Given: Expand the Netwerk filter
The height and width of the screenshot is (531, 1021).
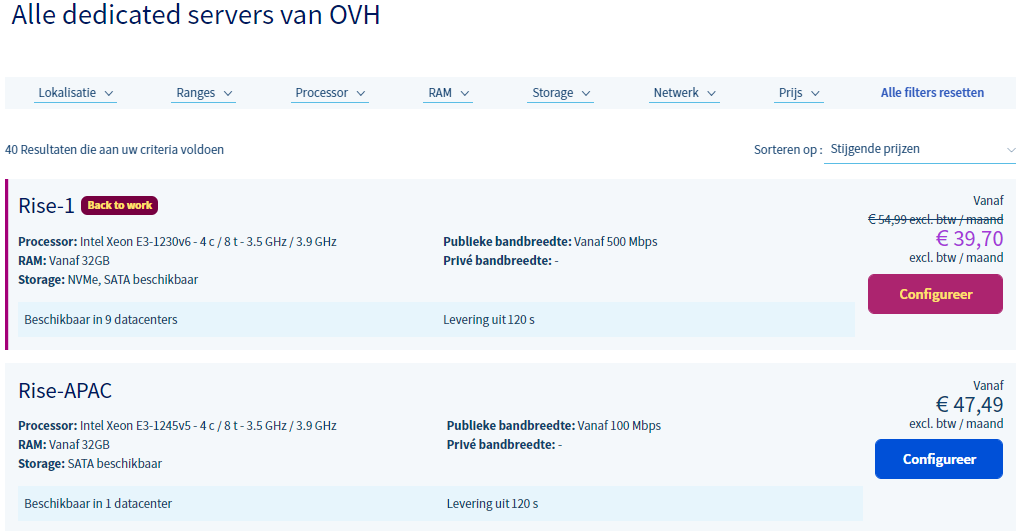Looking at the screenshot, I should click(x=685, y=93).
